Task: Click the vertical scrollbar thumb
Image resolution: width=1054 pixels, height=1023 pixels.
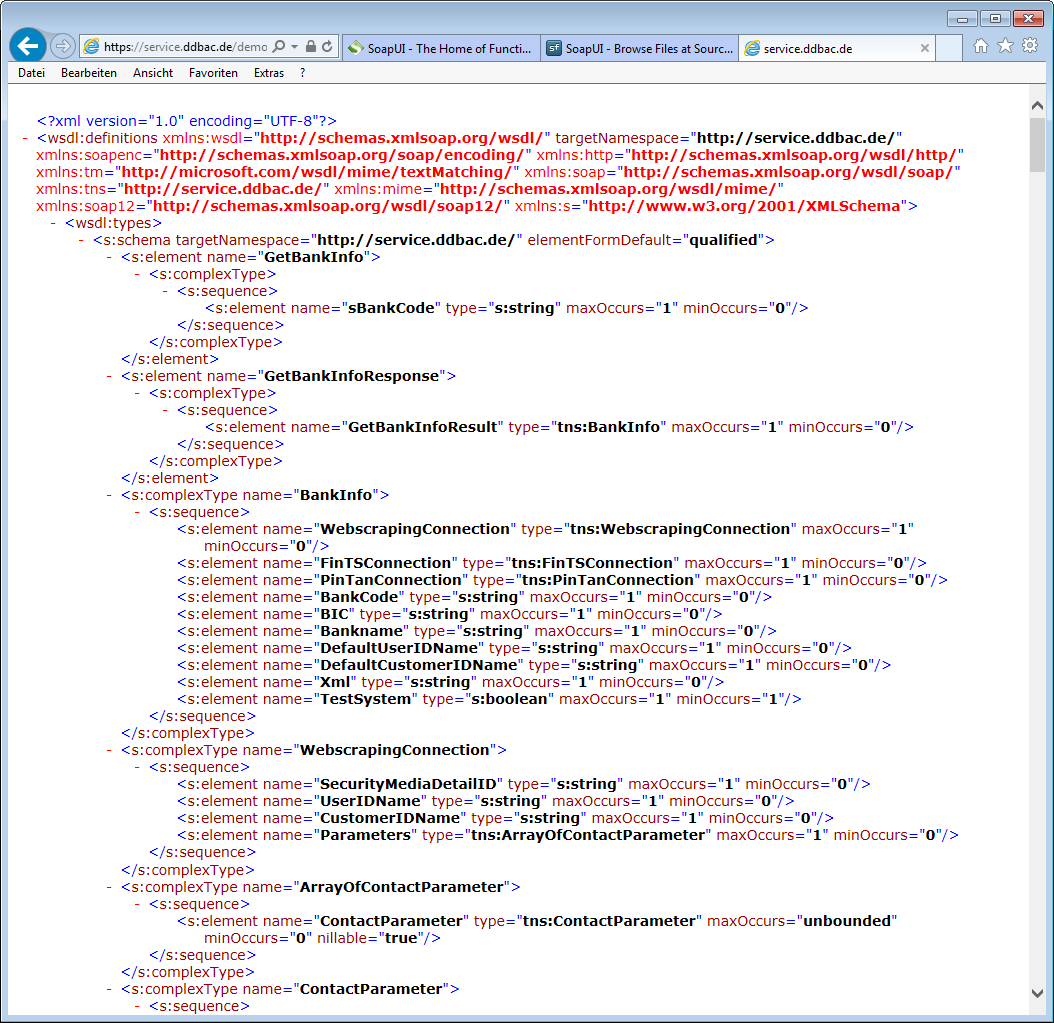Action: click(1037, 145)
